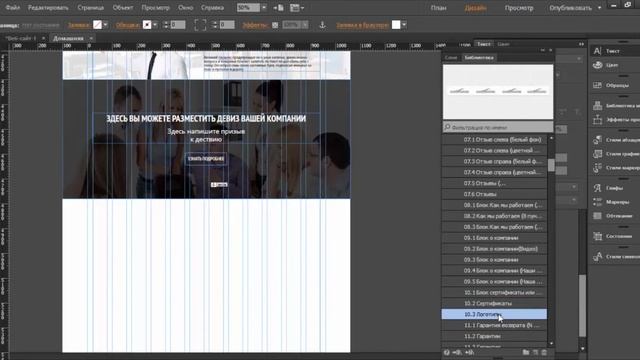
Task: Collapse the library panel double-arrow
Action: click(x=543, y=50)
